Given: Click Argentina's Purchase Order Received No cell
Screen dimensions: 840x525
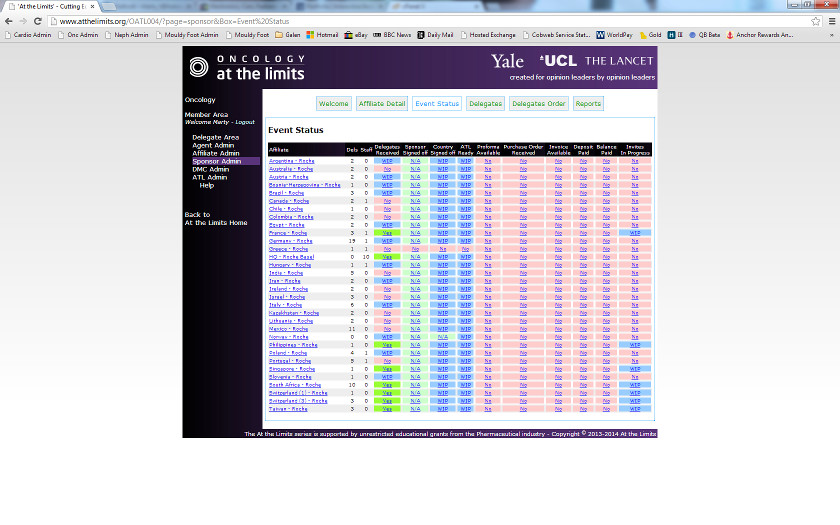Looking at the screenshot, I should (523, 161).
